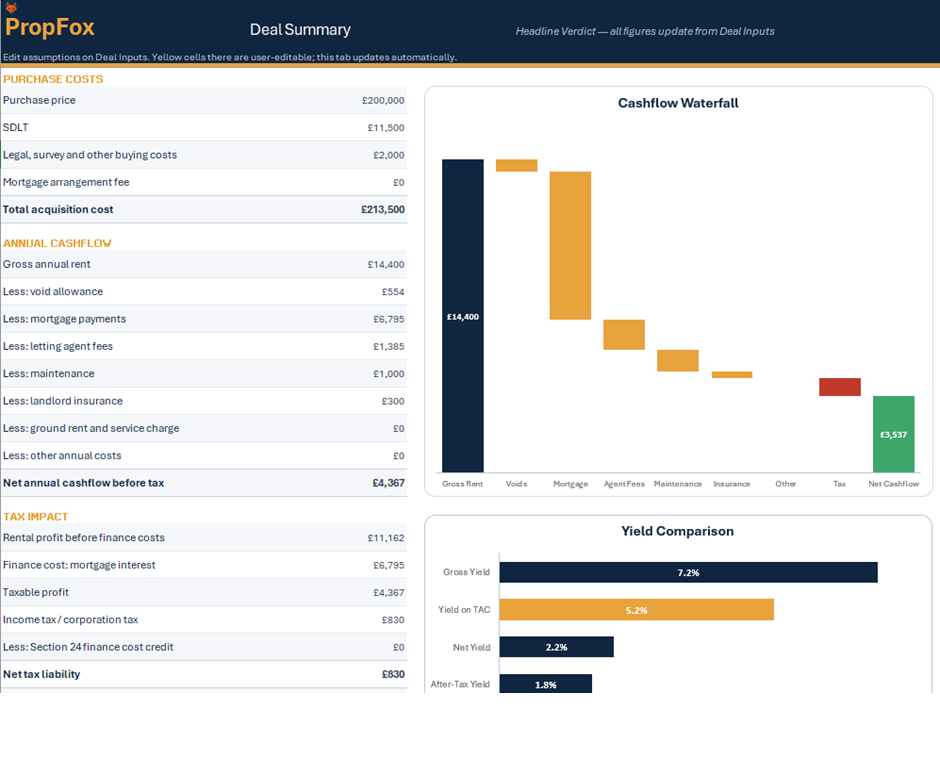Select the Income tax / corporation tax value £830
This screenshot has height=760, width=940.
393,620
